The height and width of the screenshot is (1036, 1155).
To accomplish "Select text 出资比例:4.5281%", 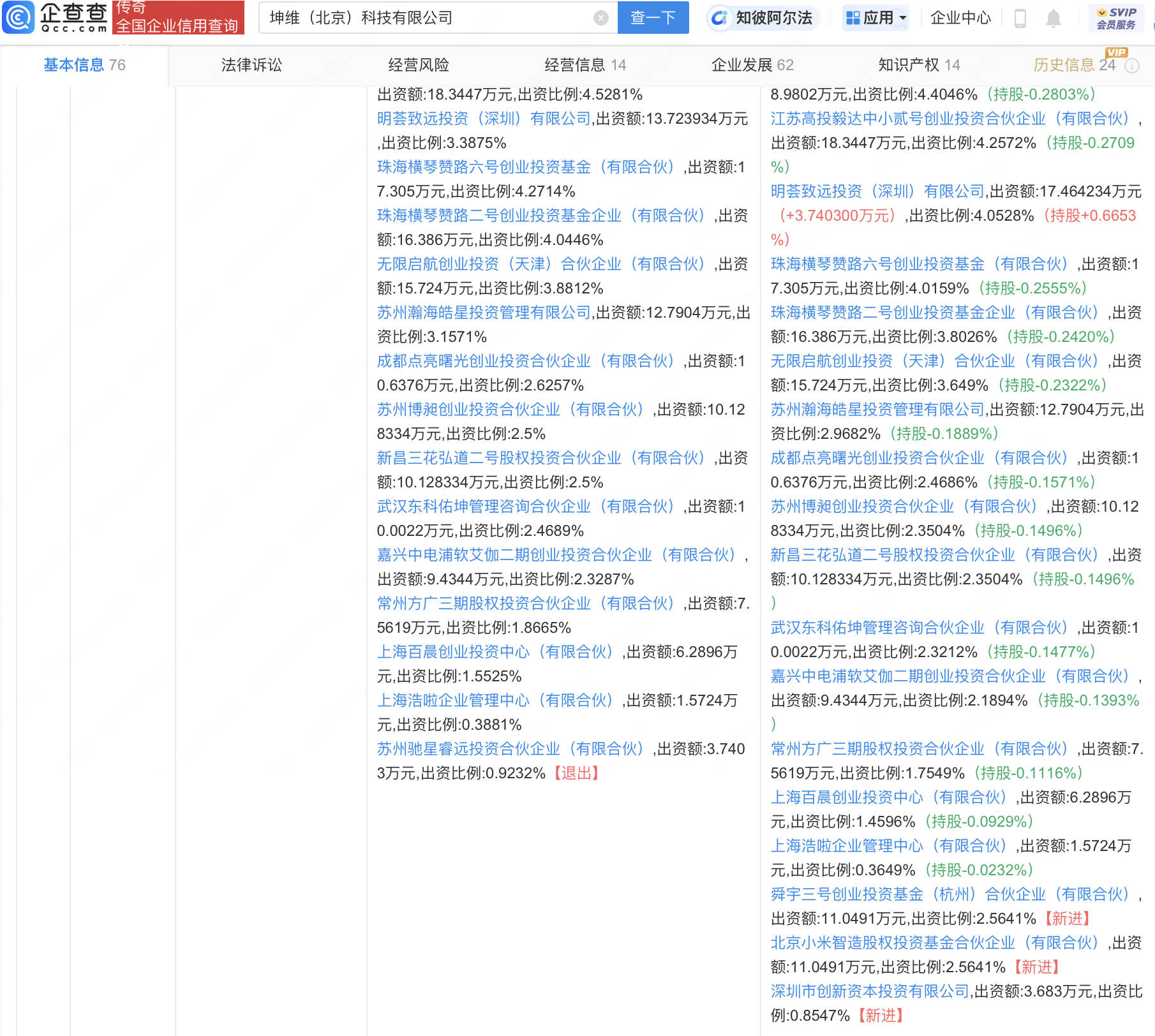I will 580,94.
